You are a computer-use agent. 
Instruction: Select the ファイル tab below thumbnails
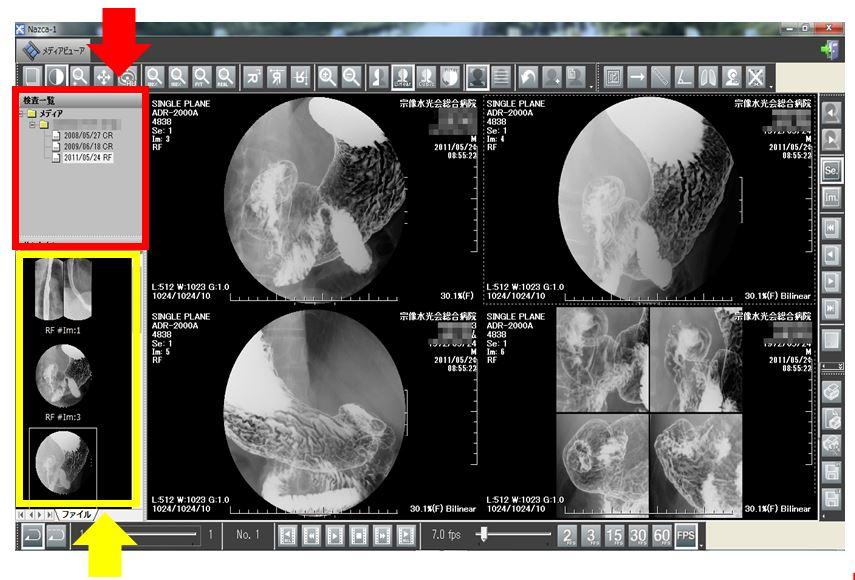[77, 514]
